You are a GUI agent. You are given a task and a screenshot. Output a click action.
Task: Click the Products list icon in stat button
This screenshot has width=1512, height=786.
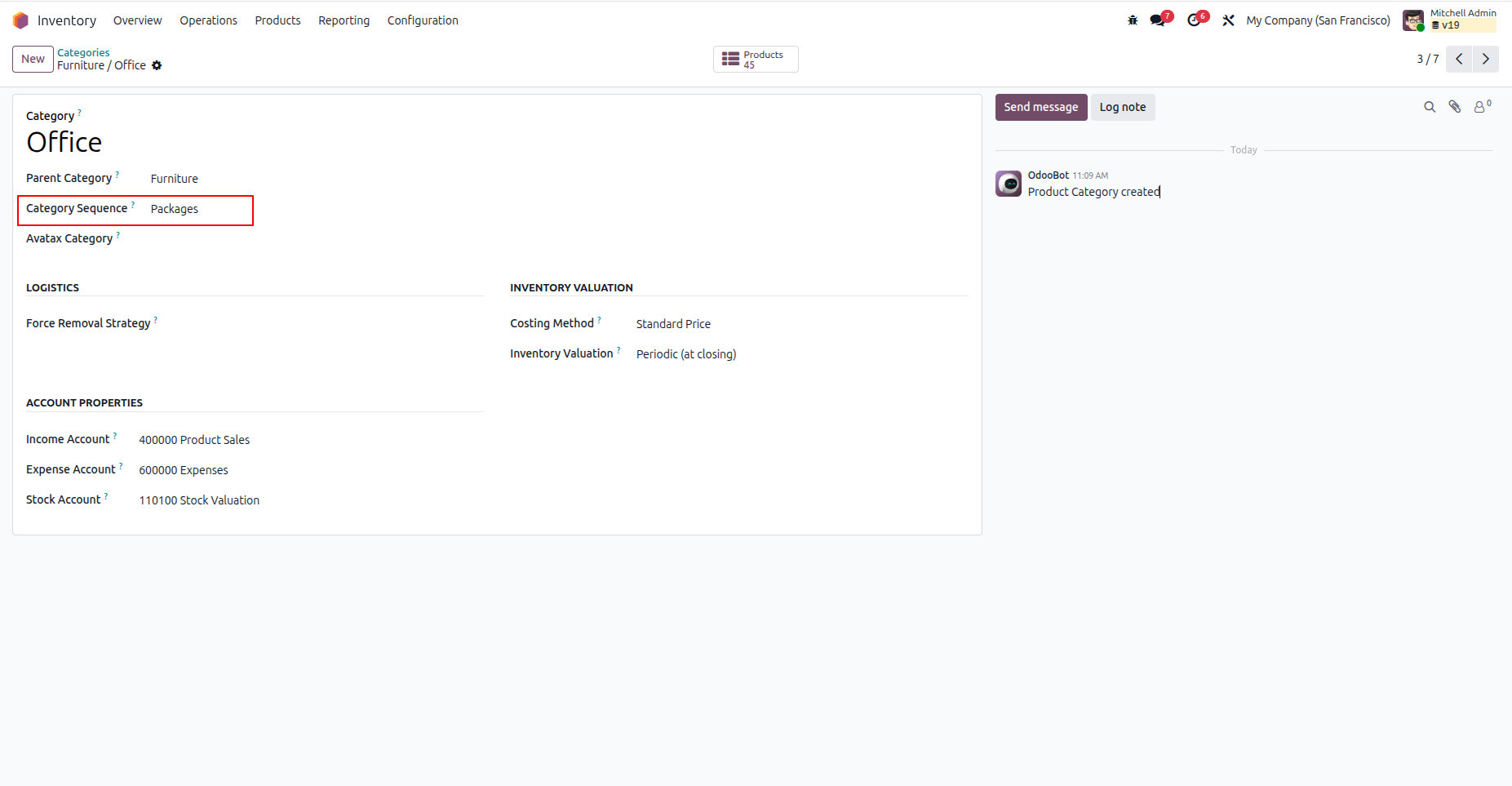pyautogui.click(x=730, y=59)
